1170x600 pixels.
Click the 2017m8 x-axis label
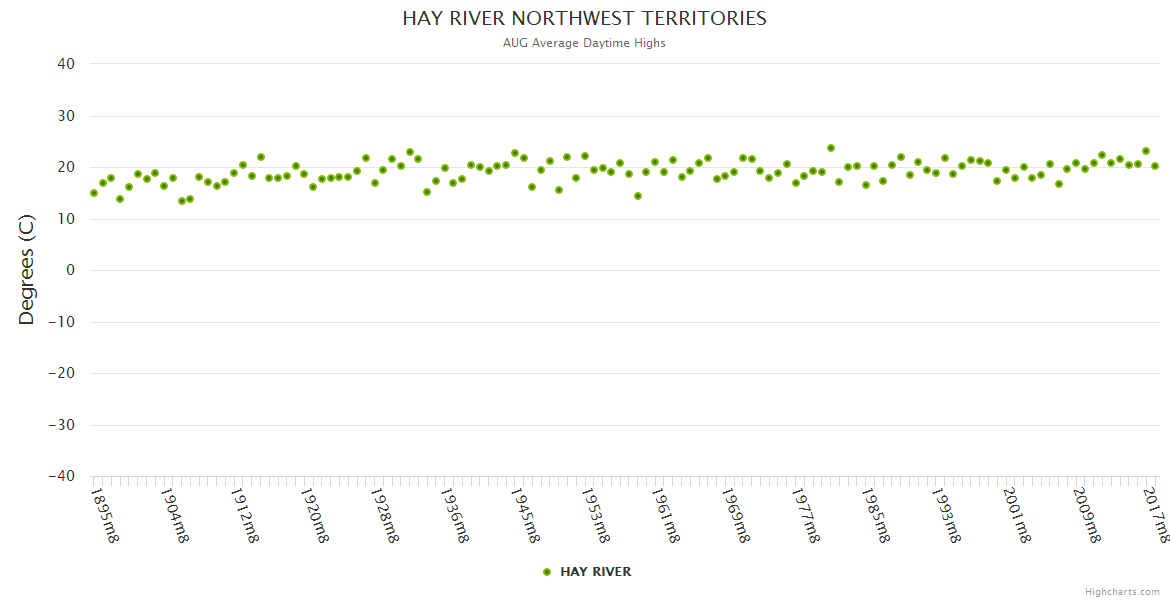[x=1156, y=514]
